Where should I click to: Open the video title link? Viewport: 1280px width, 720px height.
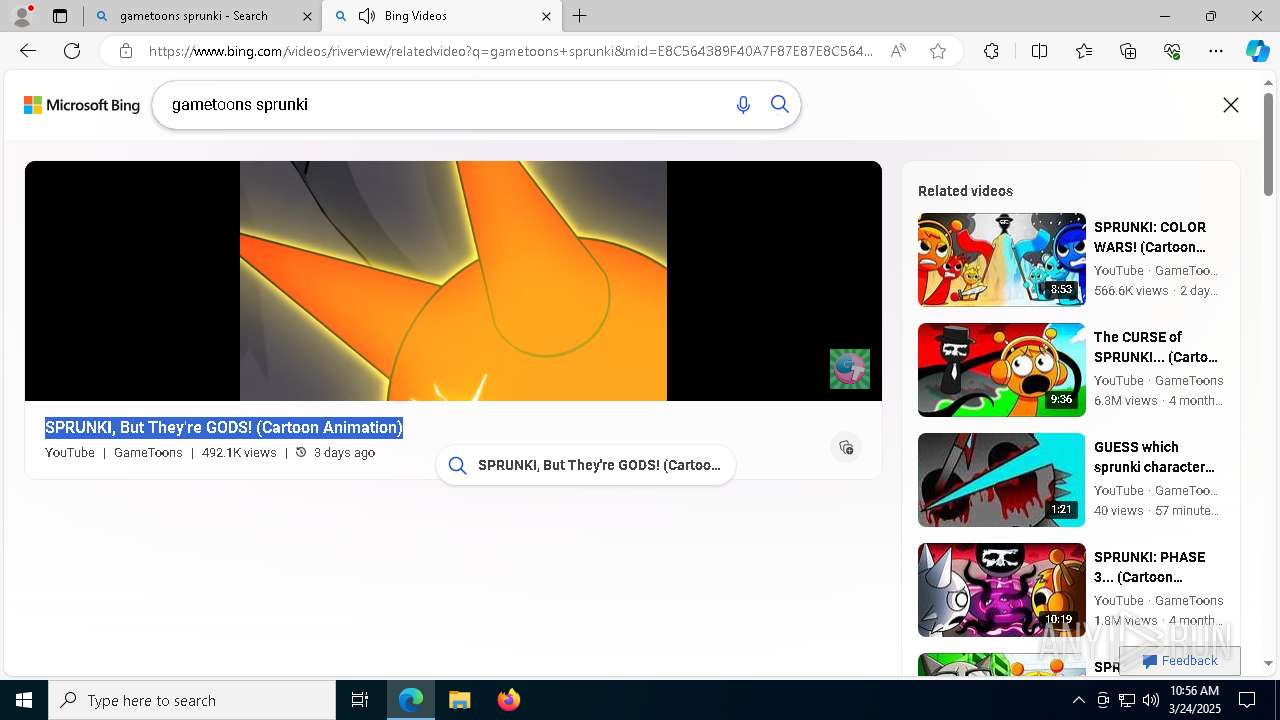(224, 428)
